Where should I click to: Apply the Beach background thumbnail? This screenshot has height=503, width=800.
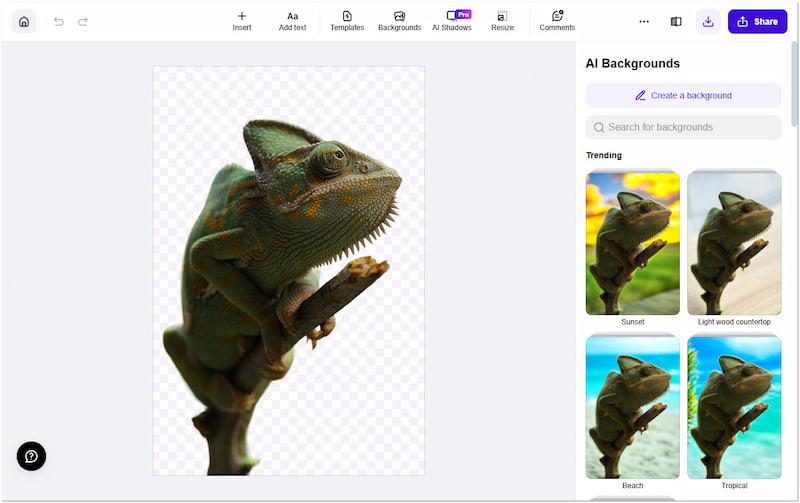point(633,407)
